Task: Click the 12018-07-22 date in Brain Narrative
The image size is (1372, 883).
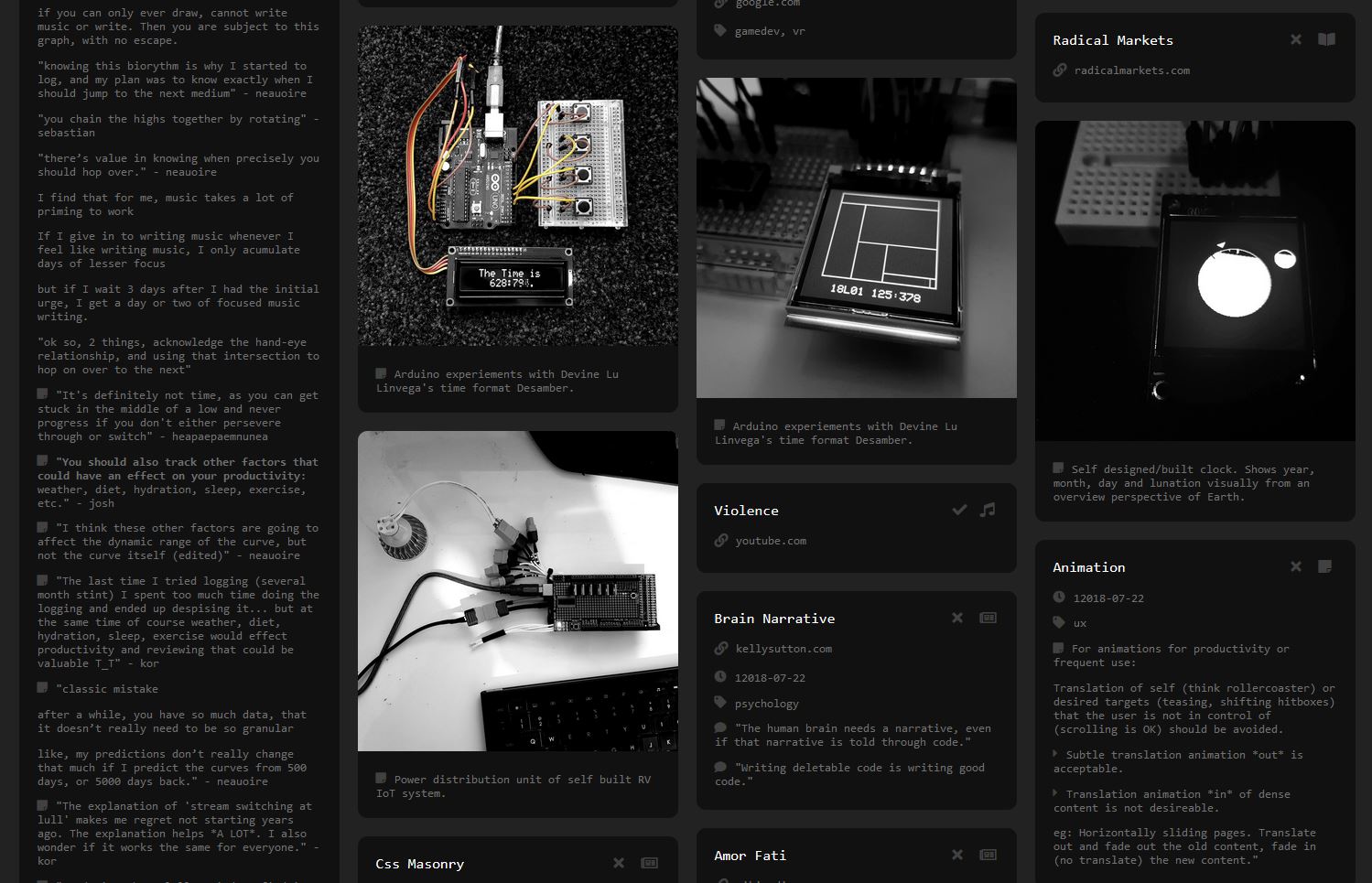Action: coord(770,678)
